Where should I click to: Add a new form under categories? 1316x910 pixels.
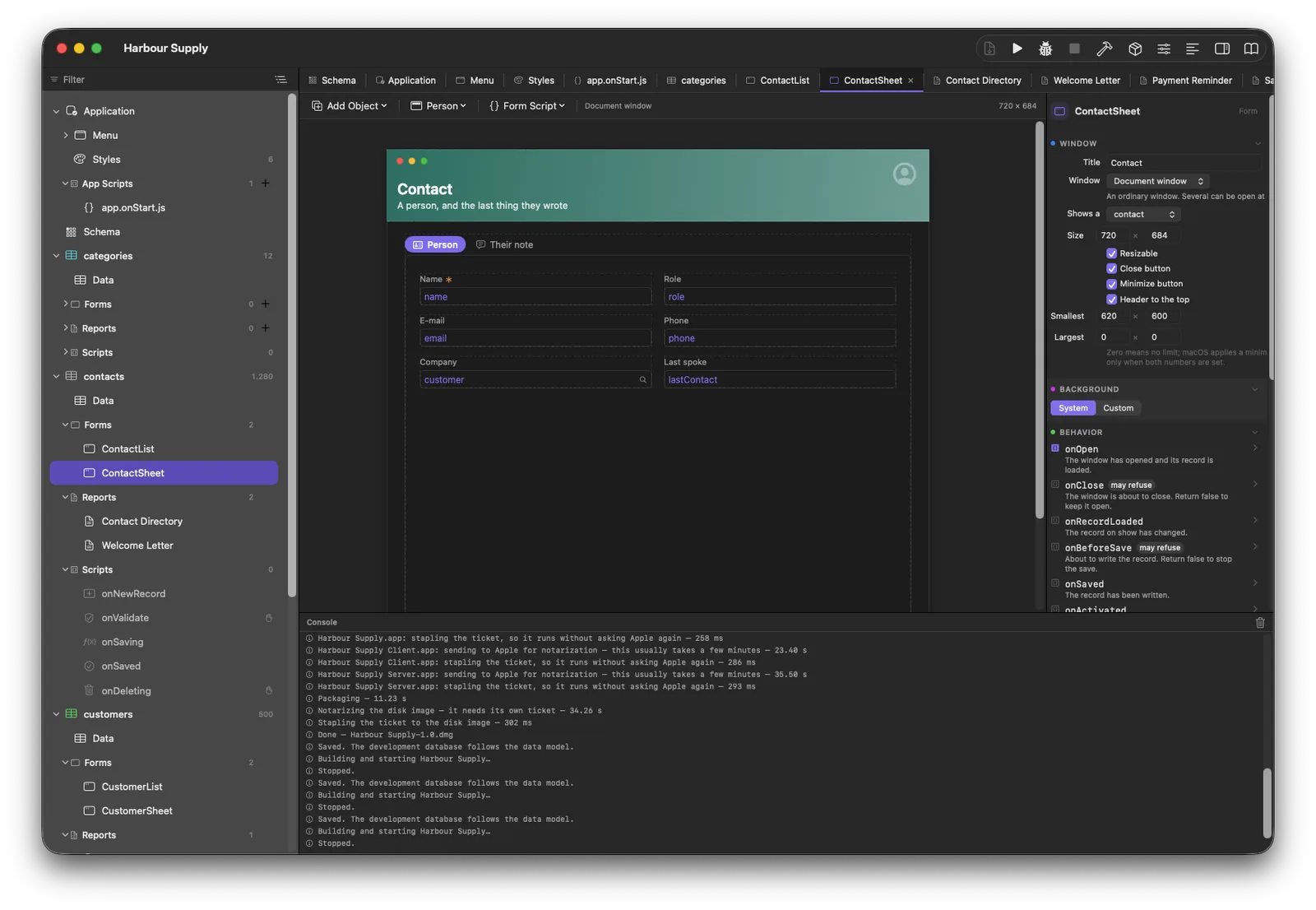[x=266, y=304]
